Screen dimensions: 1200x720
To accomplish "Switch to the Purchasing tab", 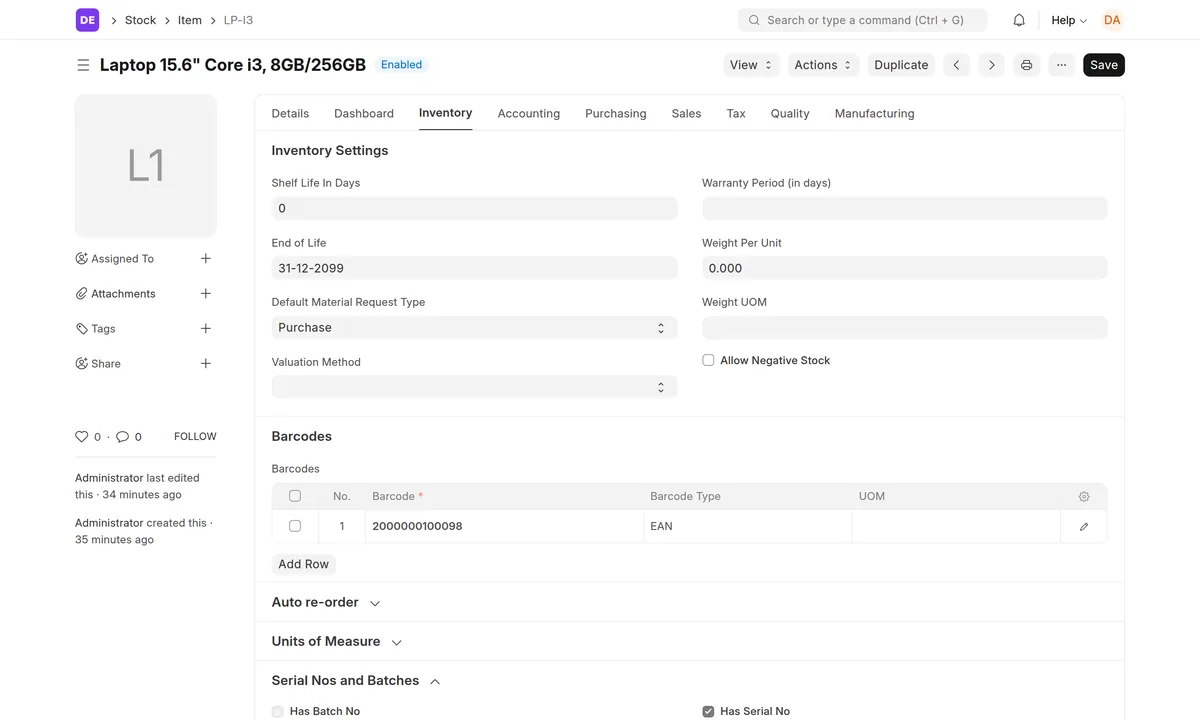I will [616, 113].
